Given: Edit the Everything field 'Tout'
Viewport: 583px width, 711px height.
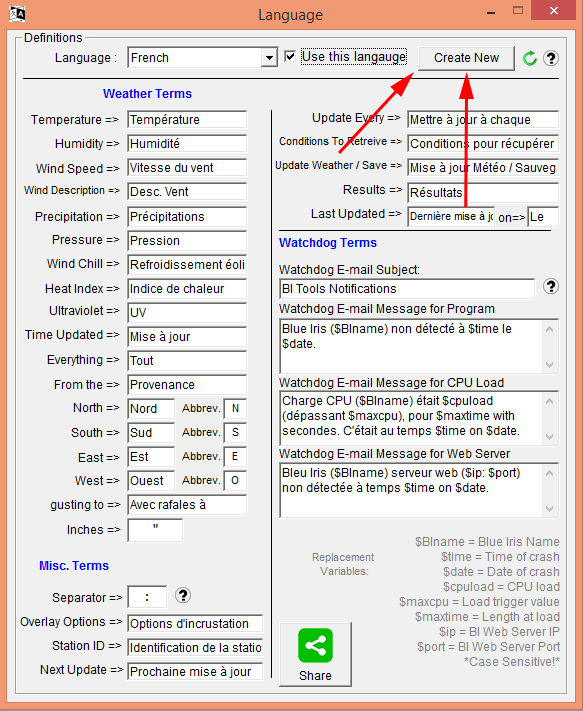Looking at the screenshot, I should coord(187,361).
